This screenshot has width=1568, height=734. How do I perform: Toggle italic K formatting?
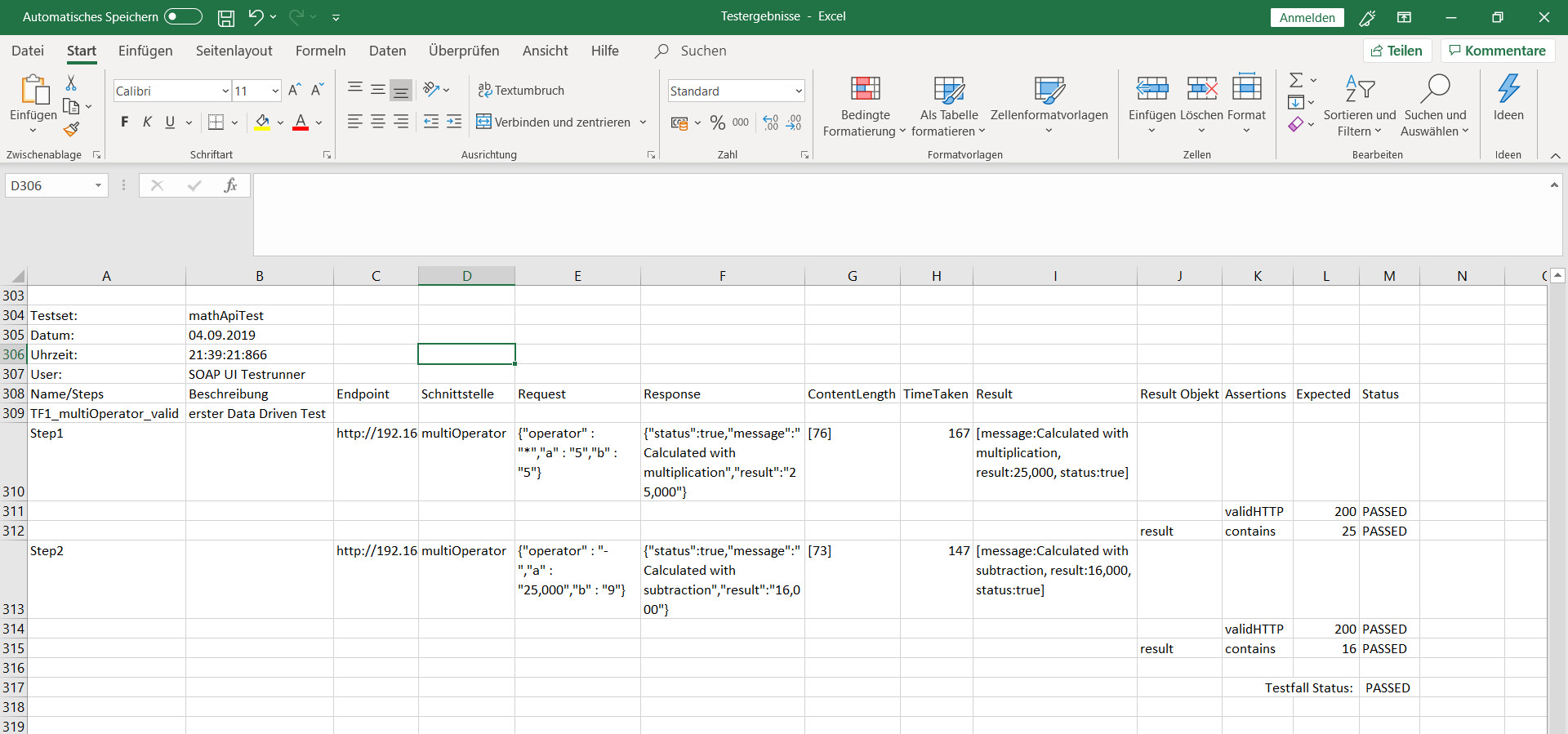point(147,122)
